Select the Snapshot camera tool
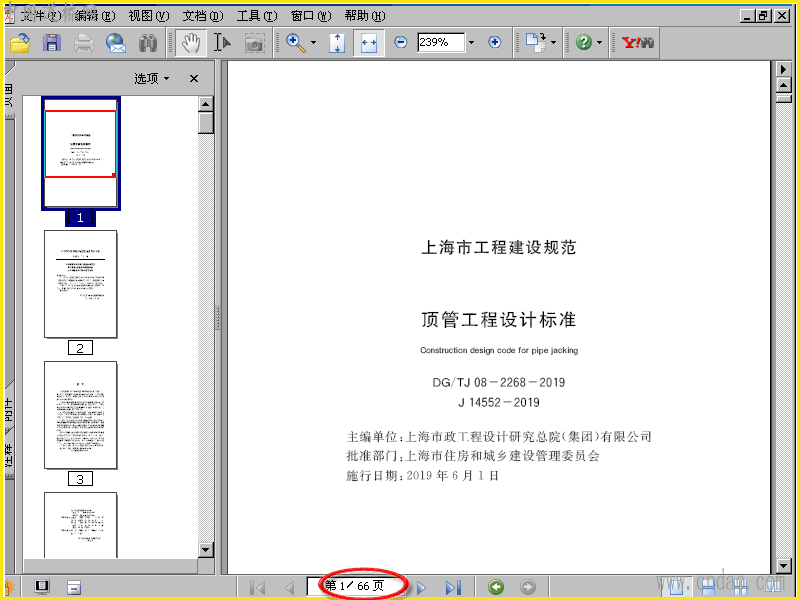 coord(254,43)
